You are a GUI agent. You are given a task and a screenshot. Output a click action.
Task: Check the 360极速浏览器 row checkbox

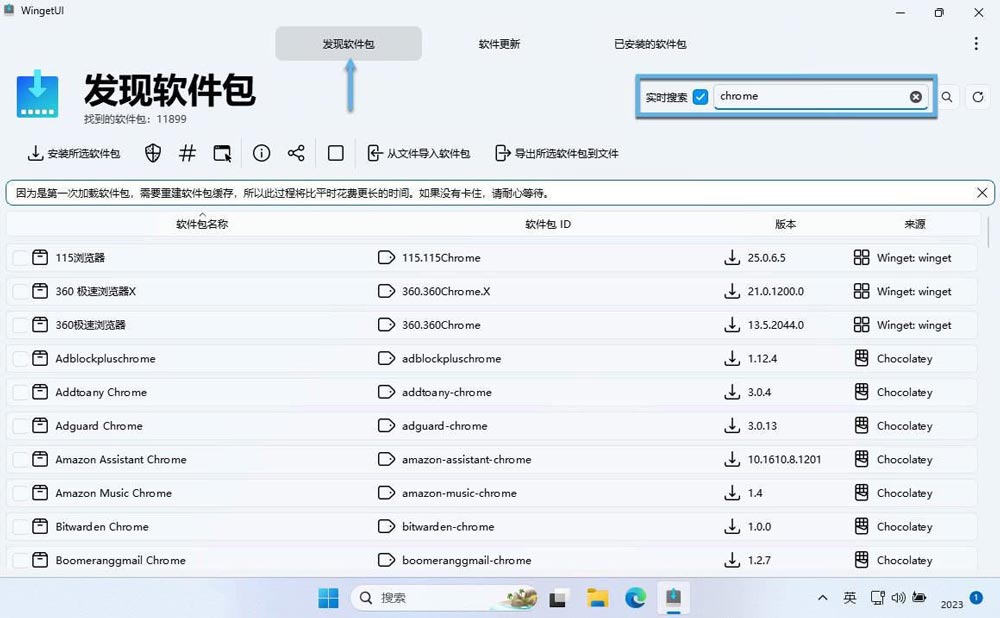click(20, 325)
